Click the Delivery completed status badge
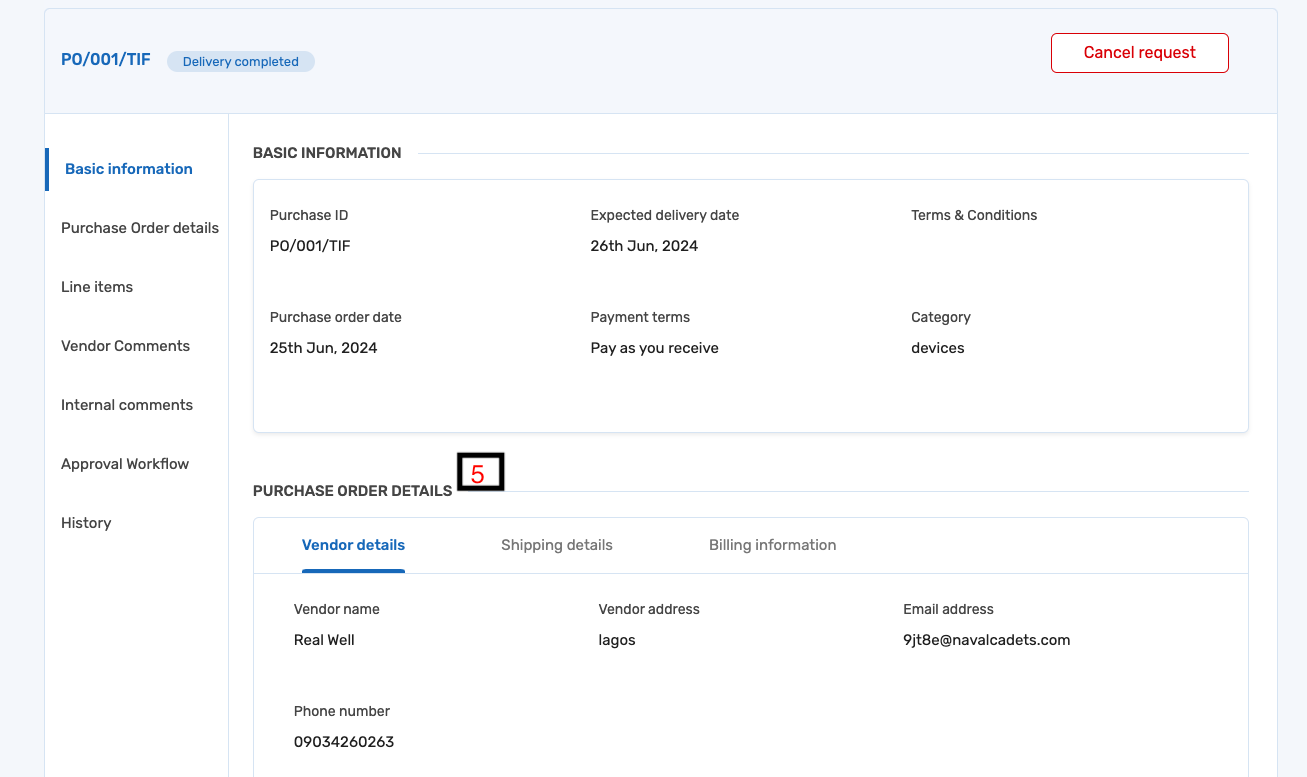The height and width of the screenshot is (777, 1307). tap(240, 61)
